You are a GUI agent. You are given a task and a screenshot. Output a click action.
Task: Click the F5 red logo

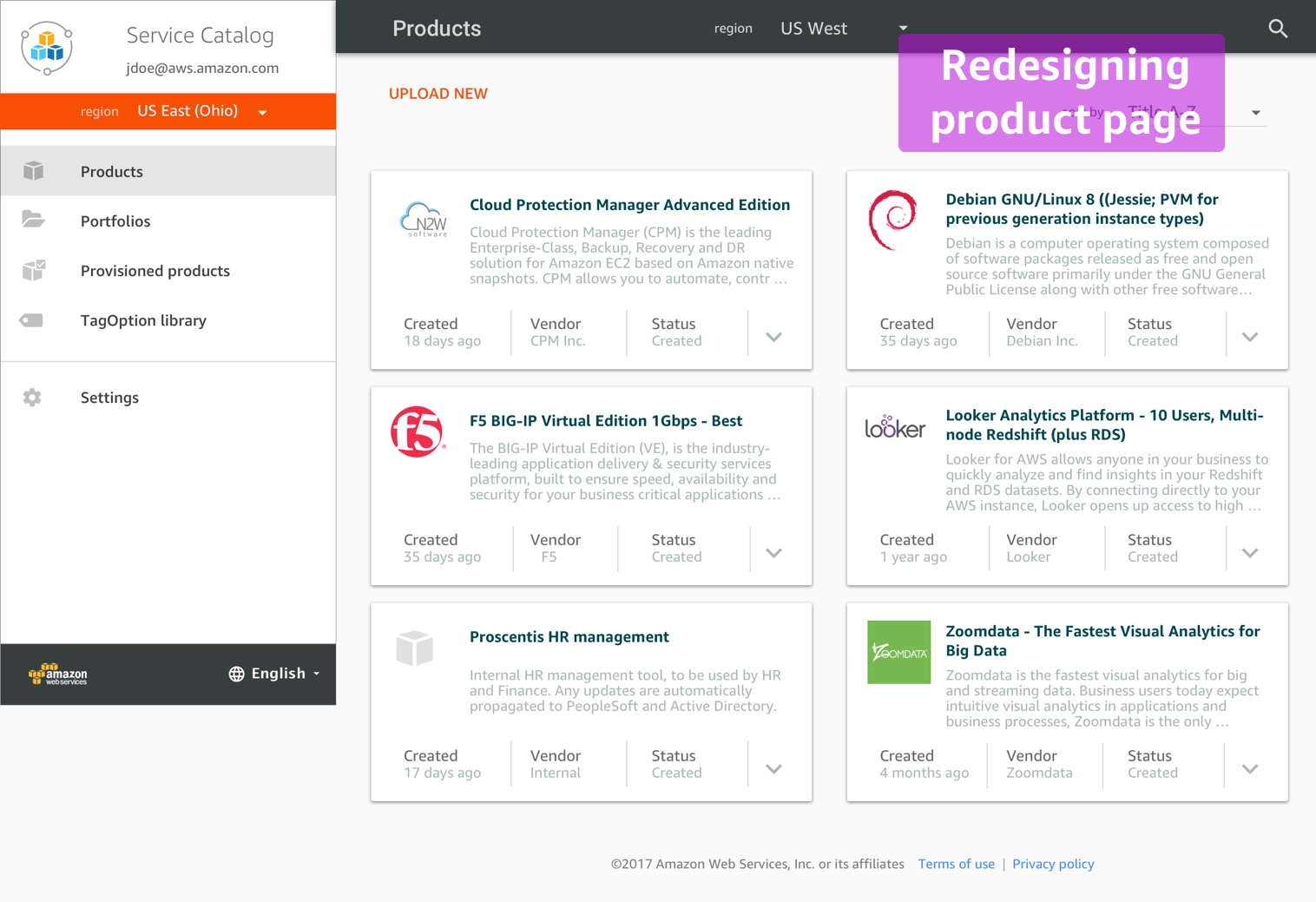[x=418, y=431]
